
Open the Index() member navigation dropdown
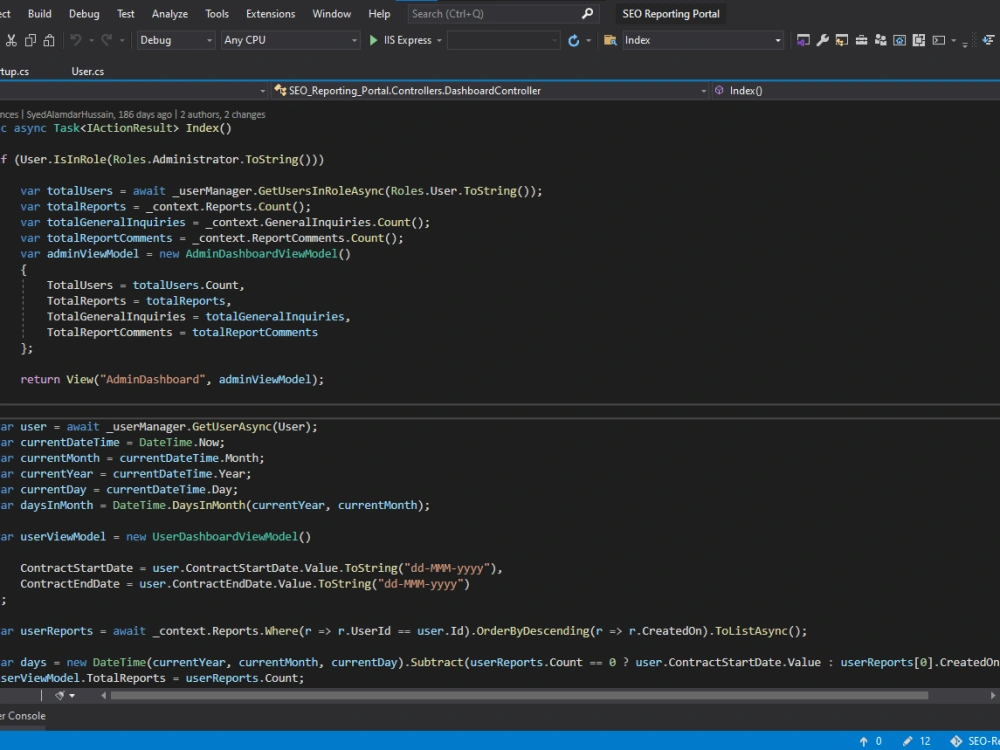(x=857, y=91)
